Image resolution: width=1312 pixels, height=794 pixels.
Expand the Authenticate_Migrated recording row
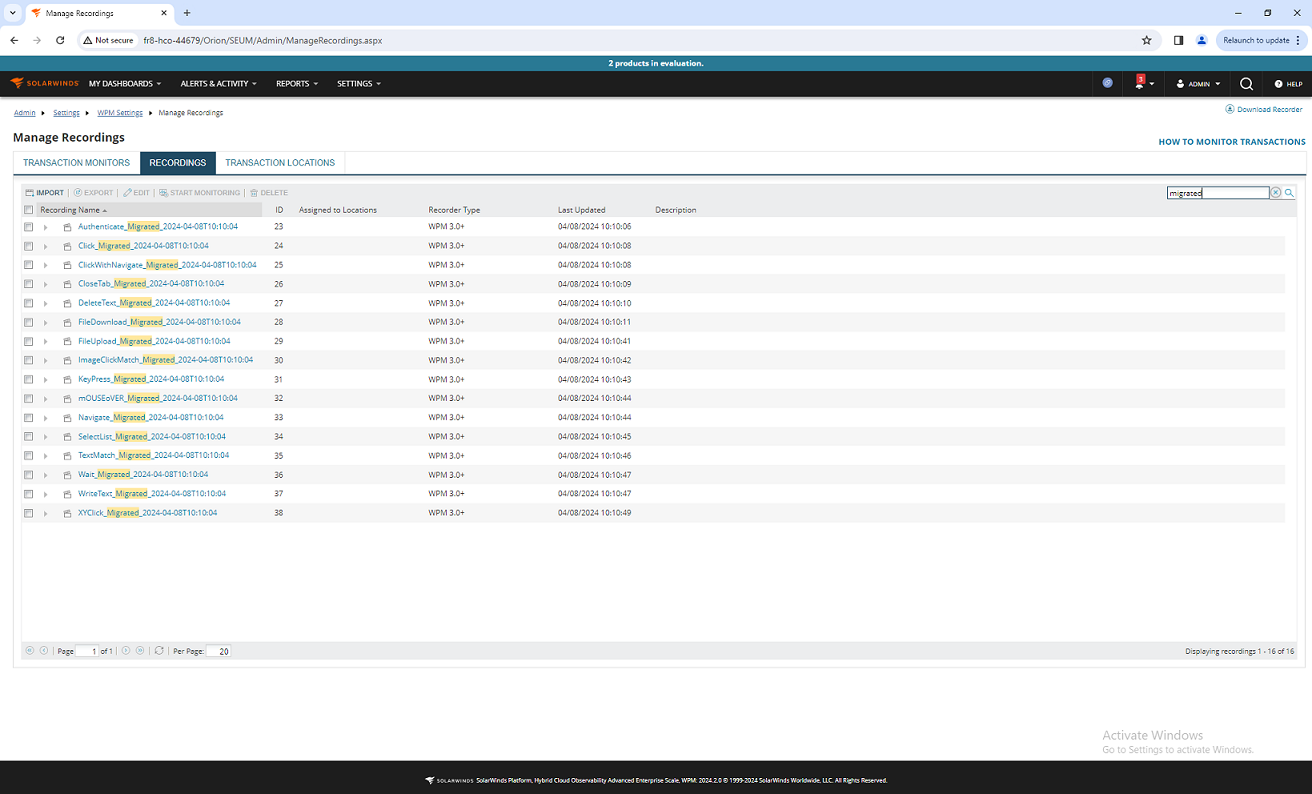(45, 226)
